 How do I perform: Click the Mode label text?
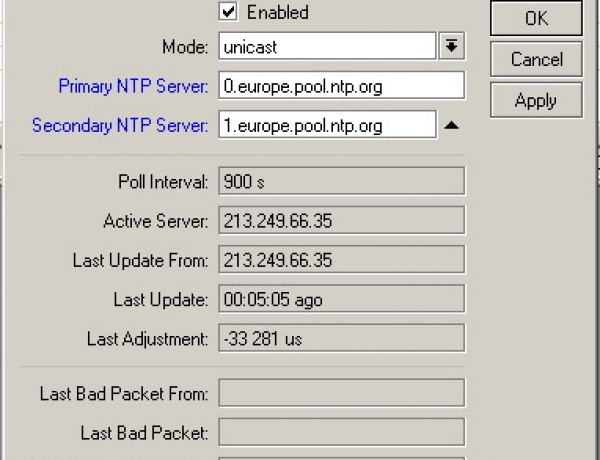point(185,47)
